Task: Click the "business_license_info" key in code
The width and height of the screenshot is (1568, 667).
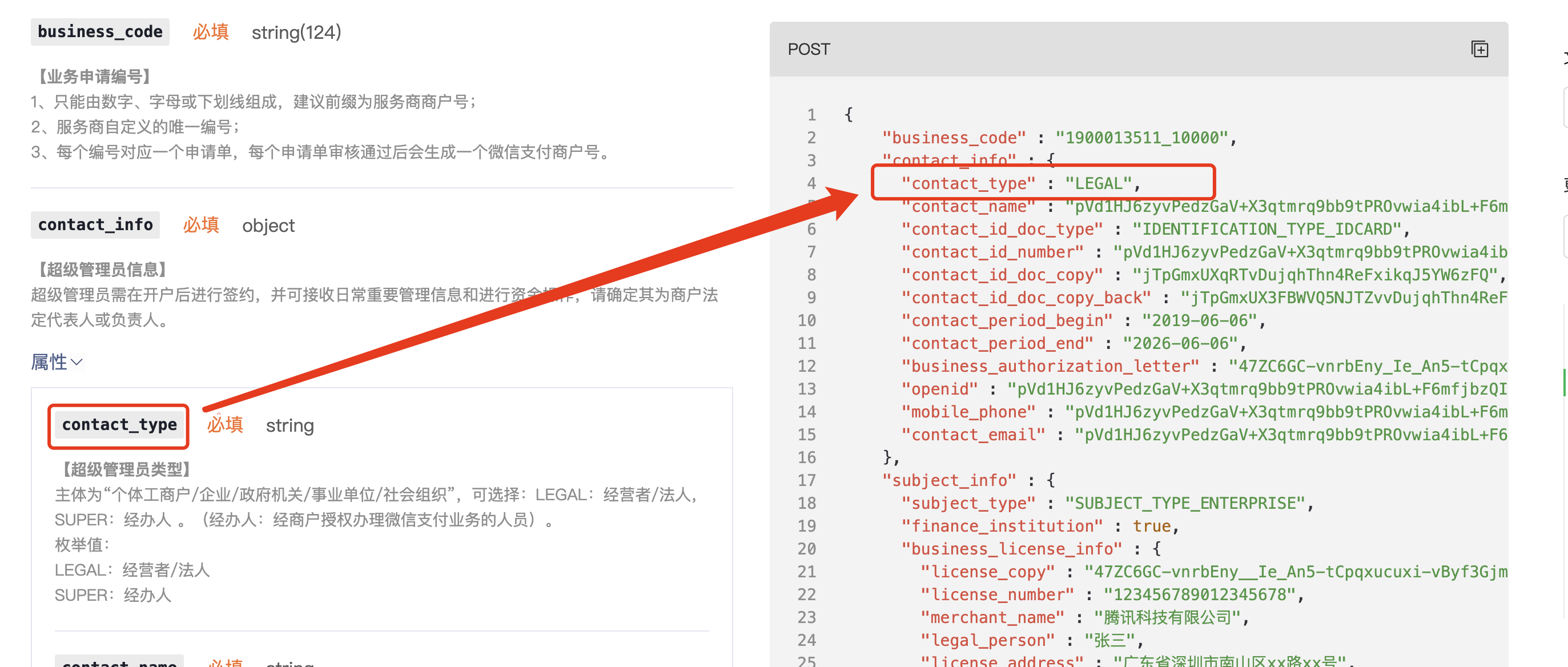Action: 1011,549
